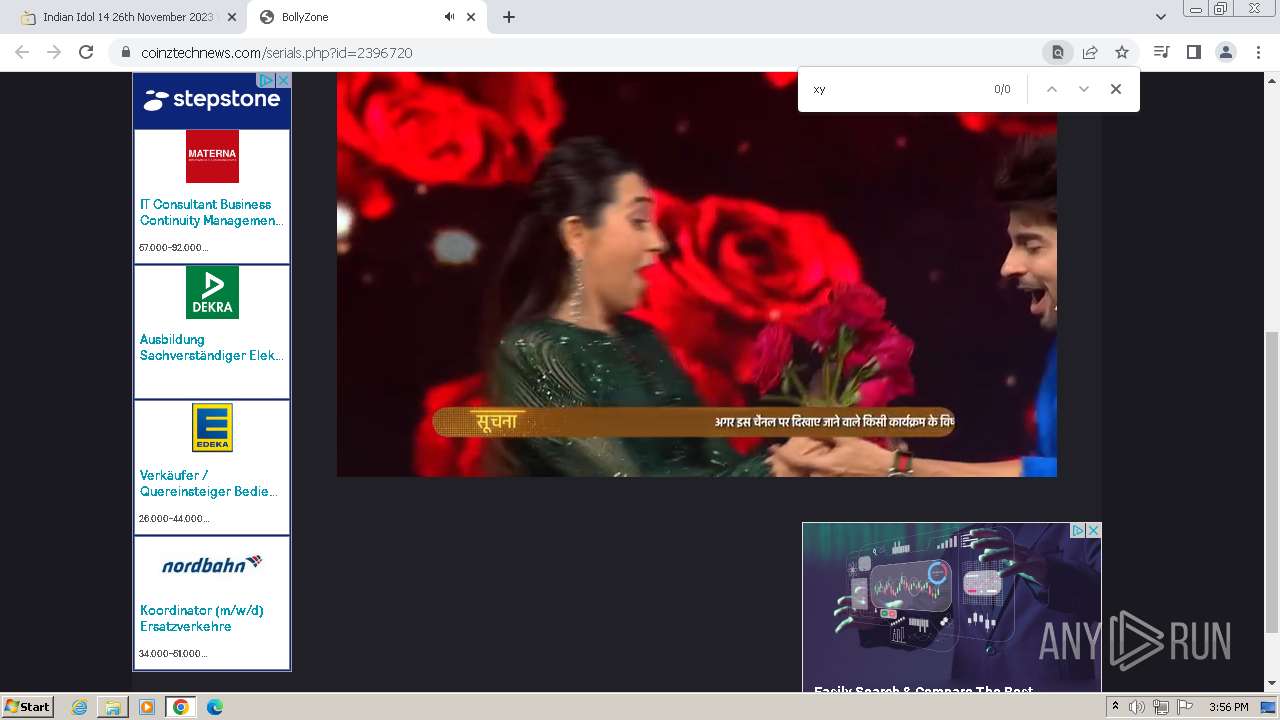Open the profile avatar menu
This screenshot has width=1280, height=720.
(1226, 52)
